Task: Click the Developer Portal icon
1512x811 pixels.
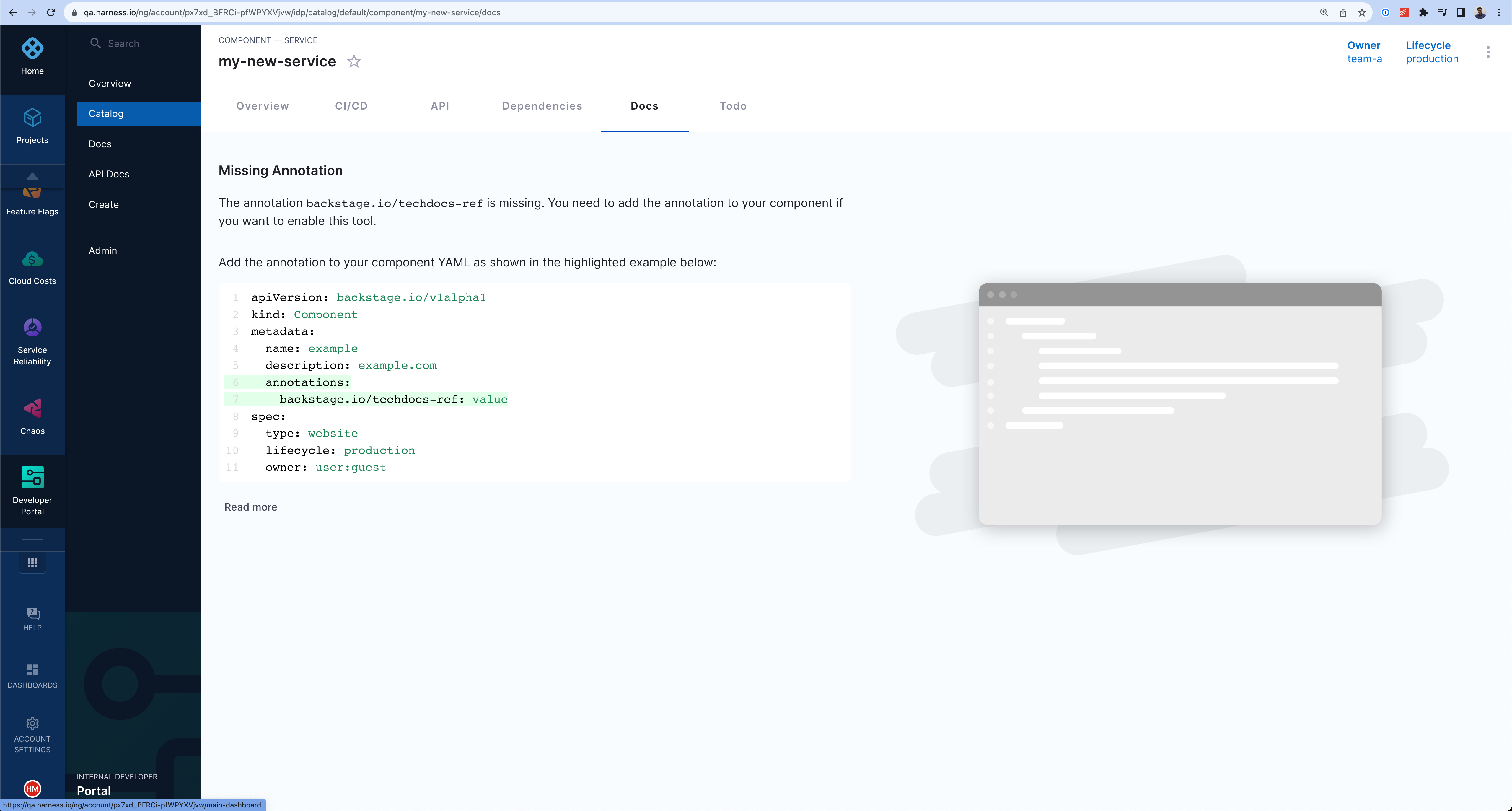Action: (x=32, y=478)
